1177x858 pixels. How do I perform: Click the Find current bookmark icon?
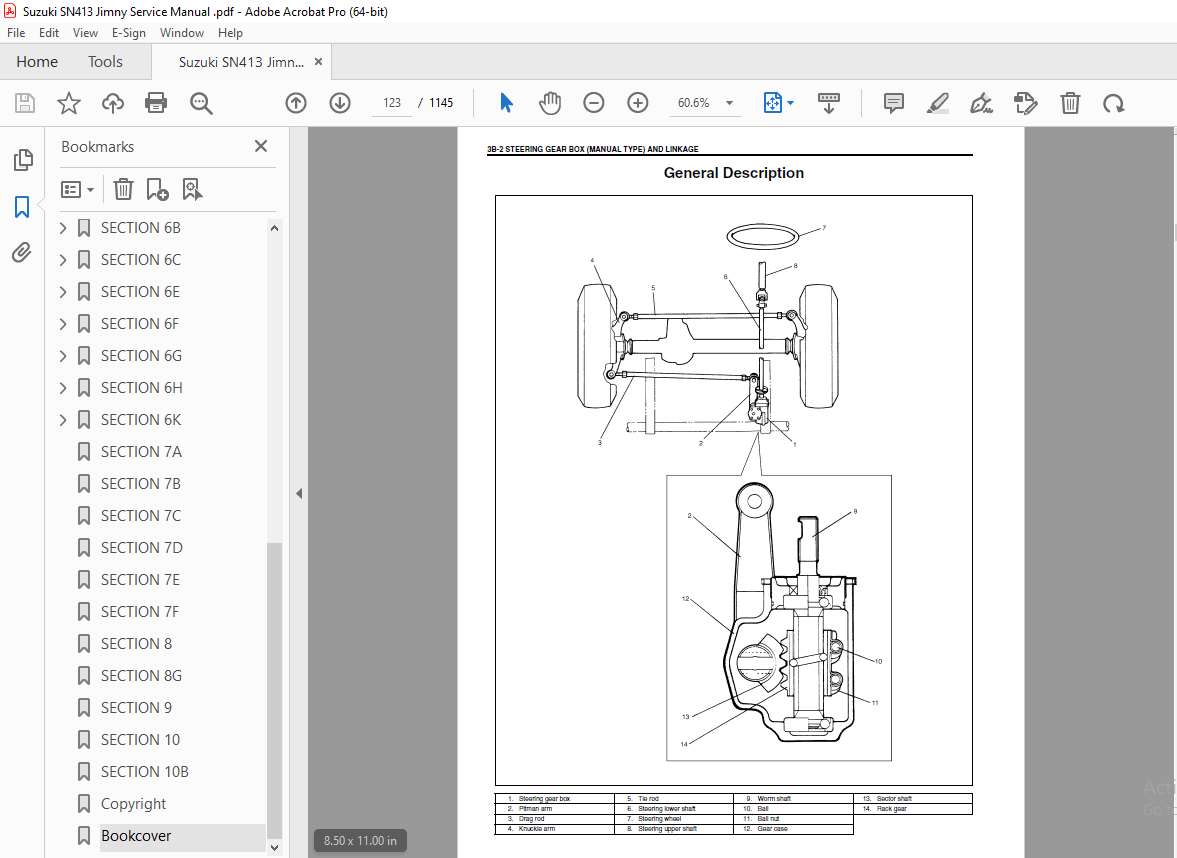click(192, 189)
